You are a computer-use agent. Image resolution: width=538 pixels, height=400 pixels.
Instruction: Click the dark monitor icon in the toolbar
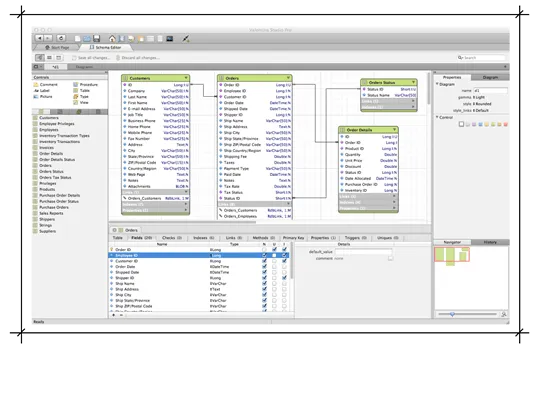pyautogui.click(x=169, y=38)
